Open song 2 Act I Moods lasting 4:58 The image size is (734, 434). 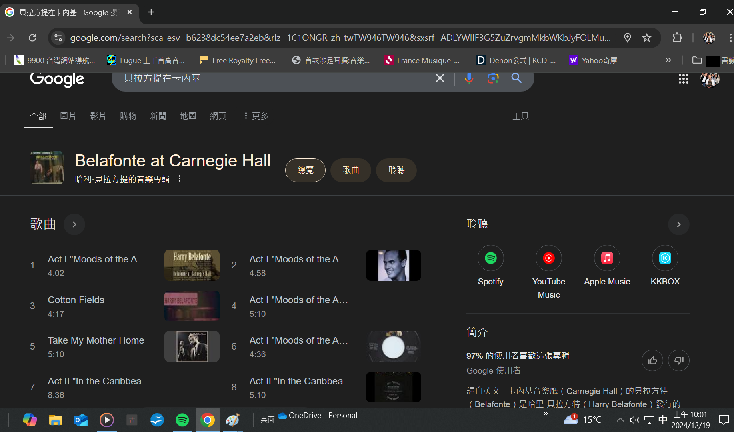click(294, 259)
